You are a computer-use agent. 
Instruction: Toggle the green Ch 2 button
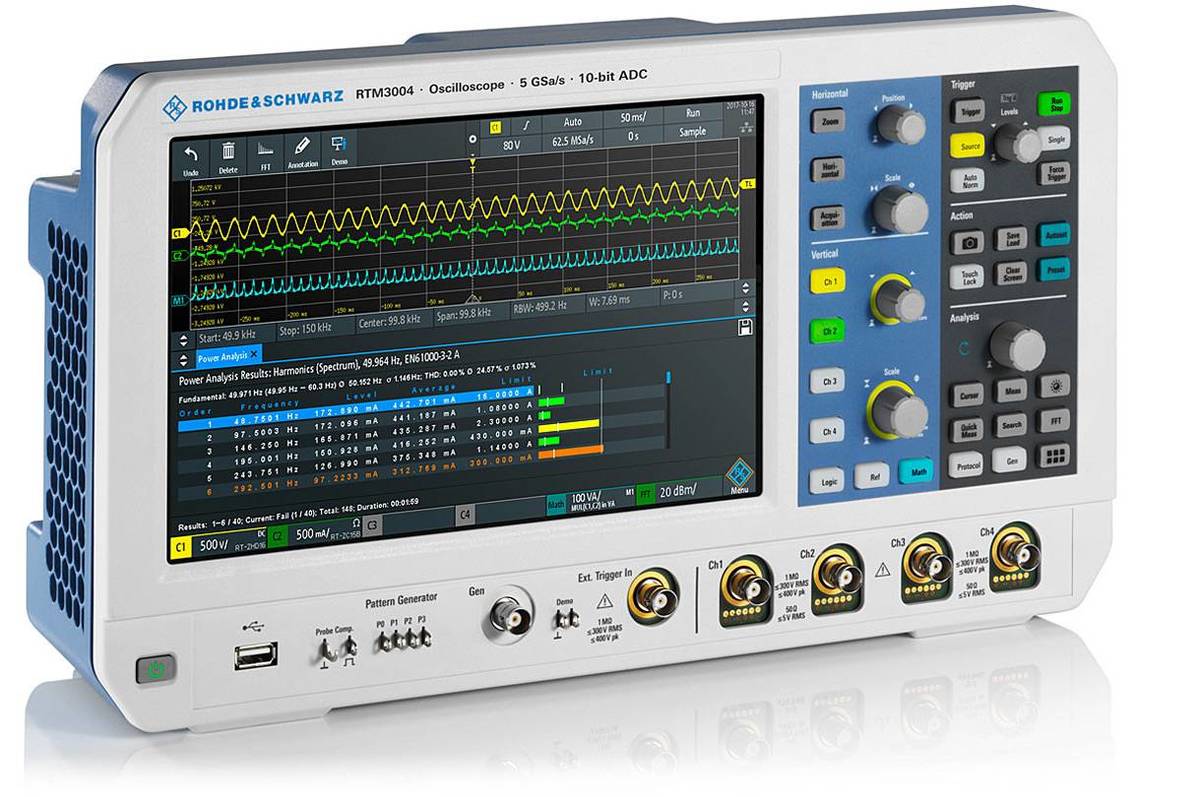pyautogui.click(x=828, y=331)
